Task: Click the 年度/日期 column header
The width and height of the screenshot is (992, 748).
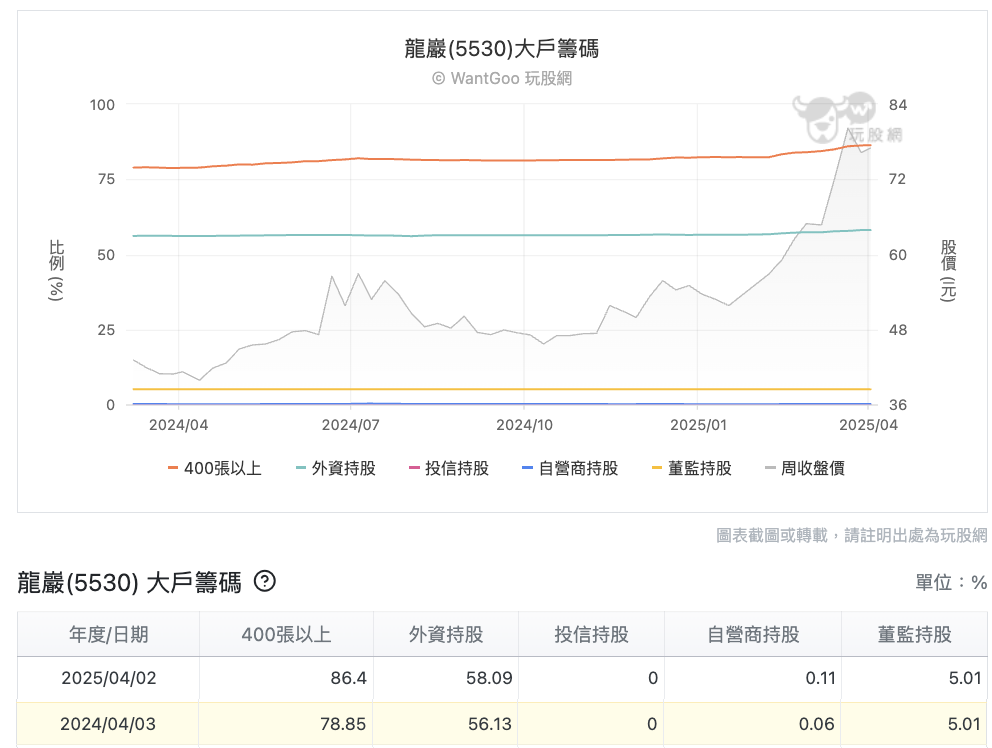Action: point(107,634)
